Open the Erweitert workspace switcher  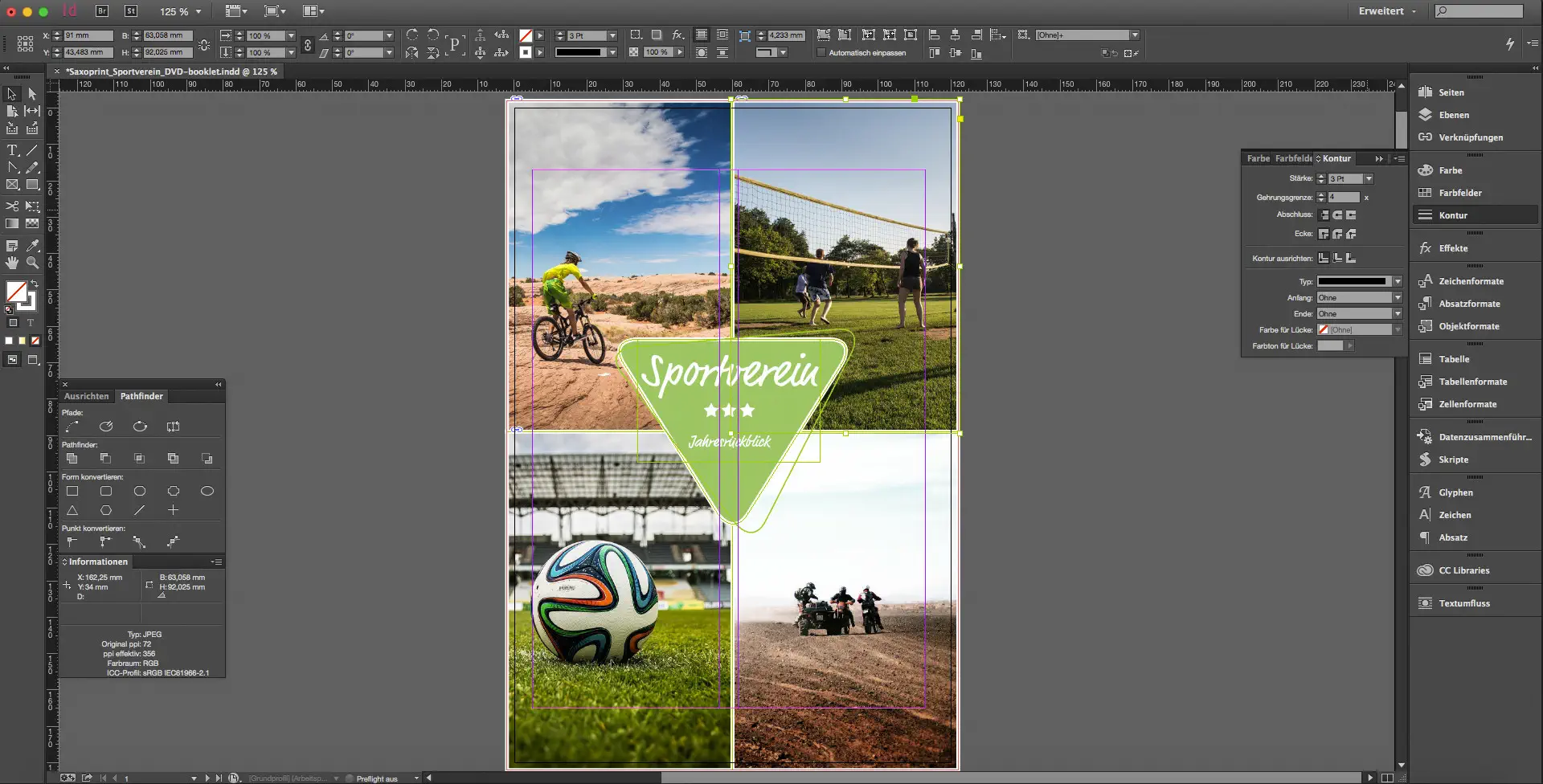point(1386,11)
